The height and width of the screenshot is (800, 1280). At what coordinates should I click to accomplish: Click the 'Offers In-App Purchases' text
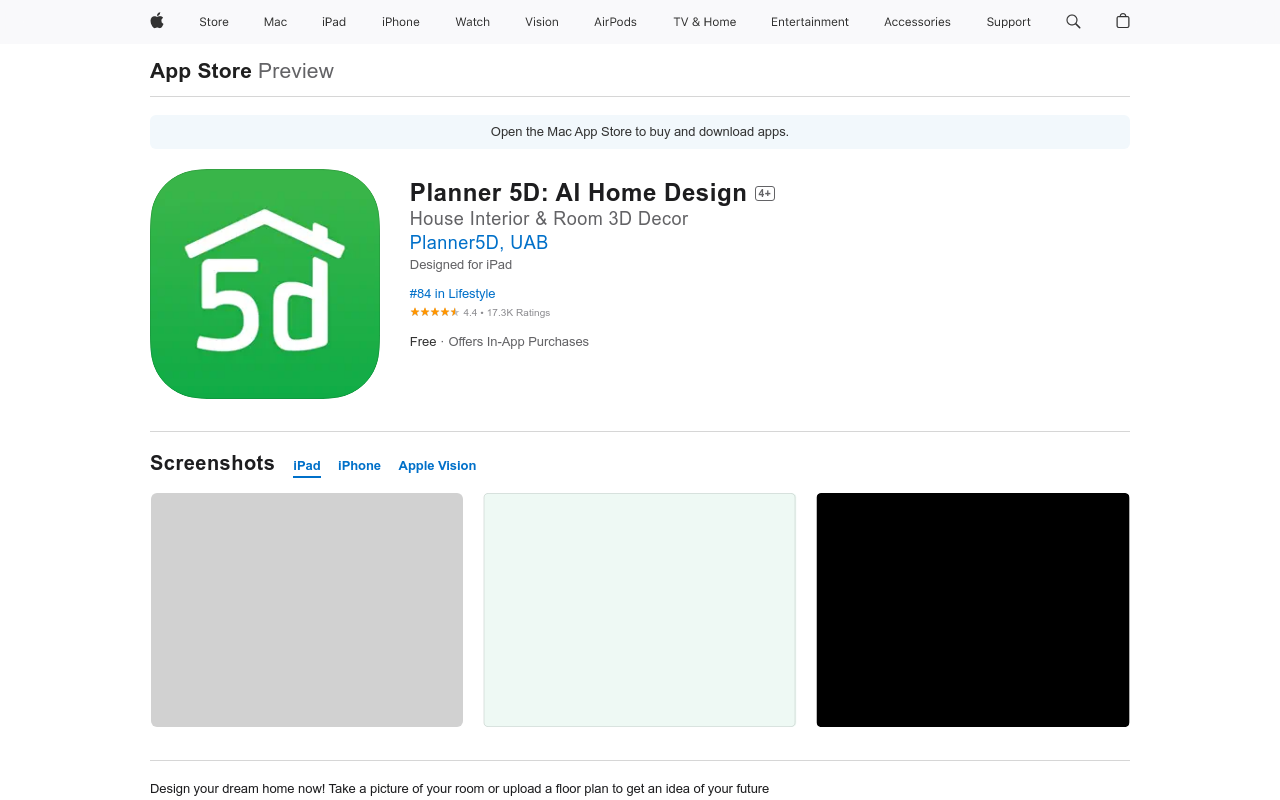519,342
